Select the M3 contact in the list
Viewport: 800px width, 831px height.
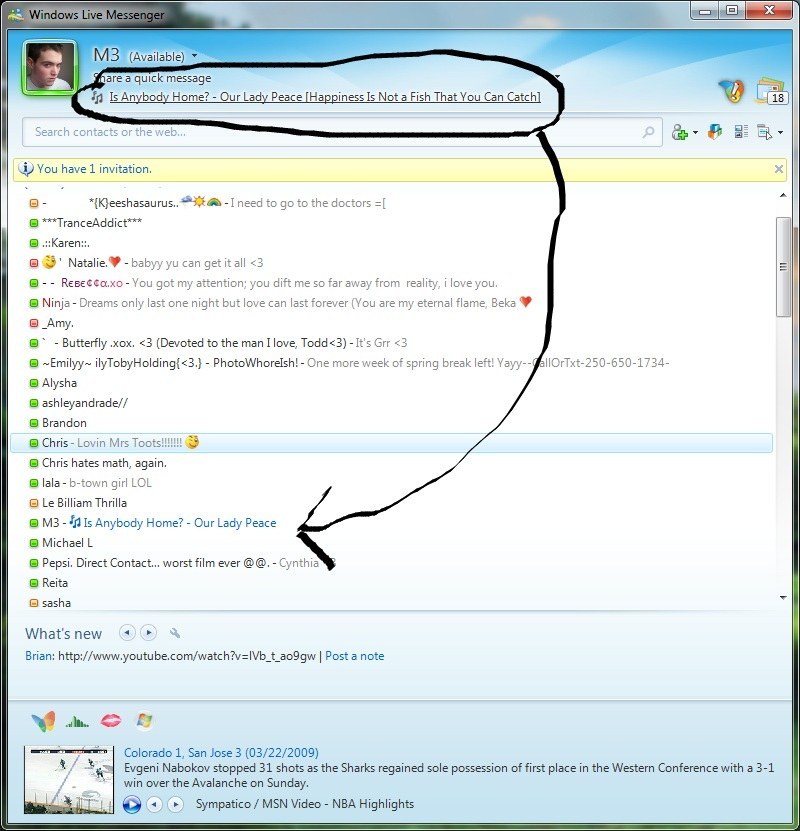(x=153, y=523)
